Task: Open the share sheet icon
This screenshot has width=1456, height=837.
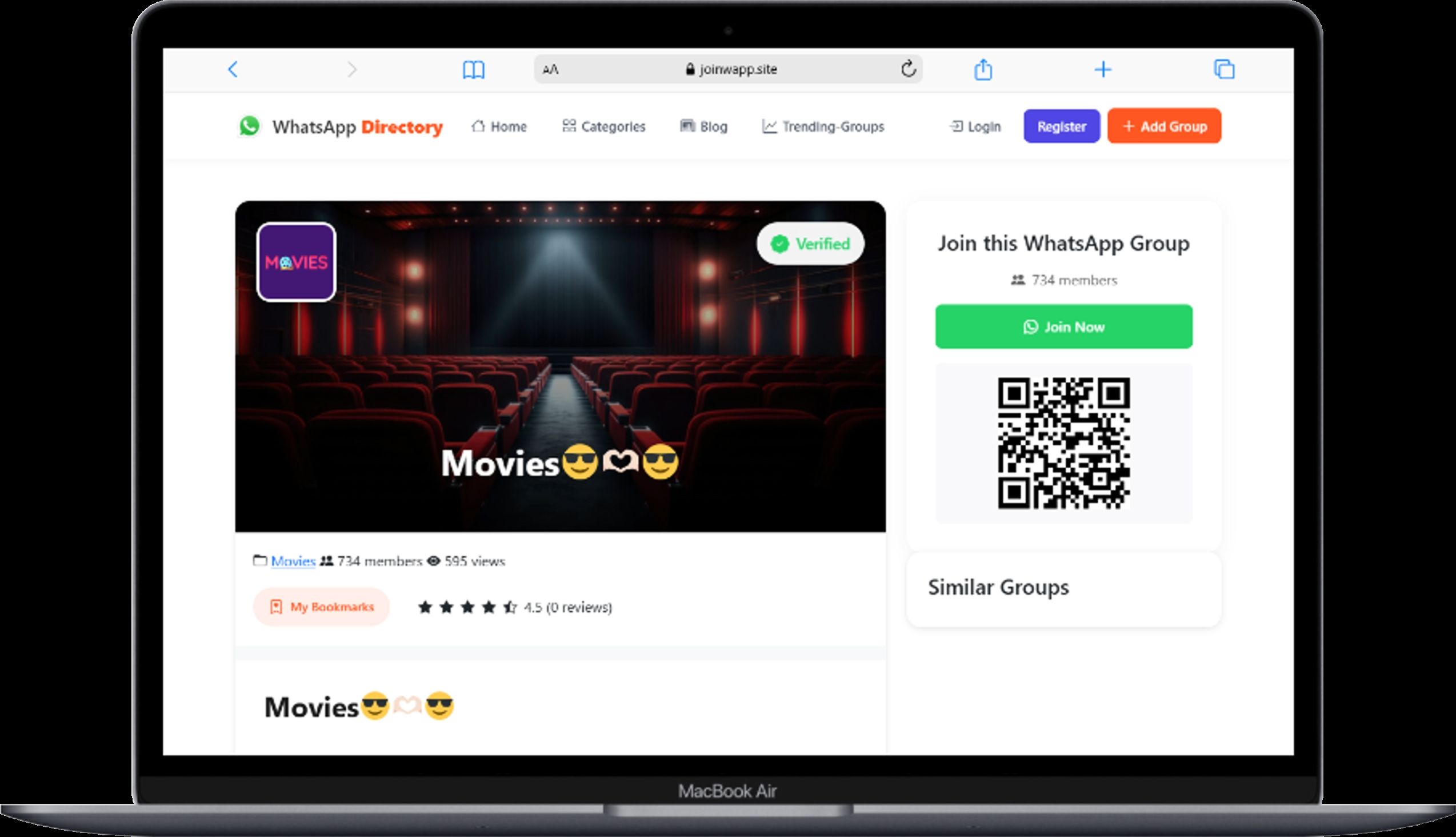Action: (983, 70)
